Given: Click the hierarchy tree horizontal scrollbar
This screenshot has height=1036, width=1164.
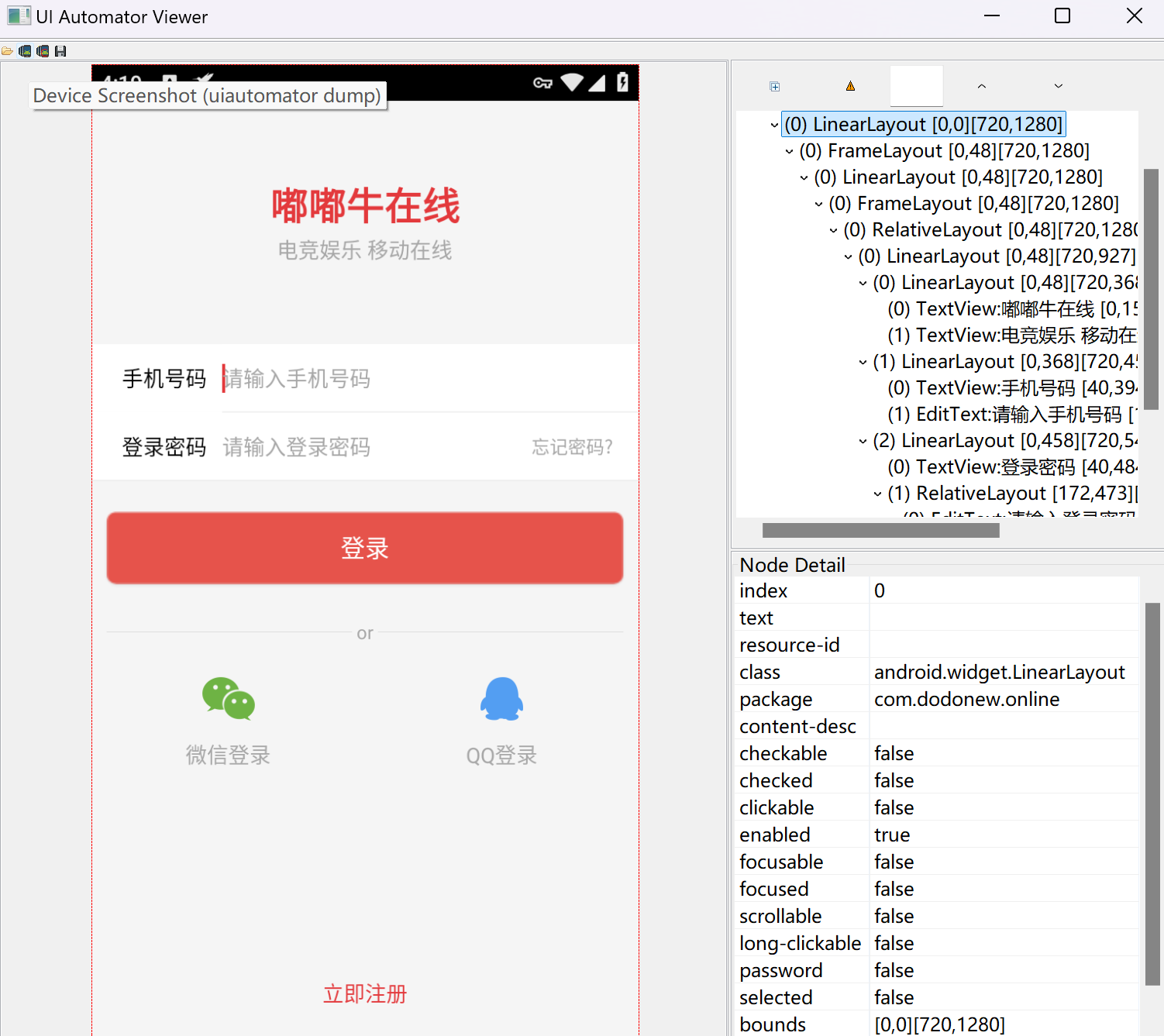Looking at the screenshot, I should (x=880, y=531).
